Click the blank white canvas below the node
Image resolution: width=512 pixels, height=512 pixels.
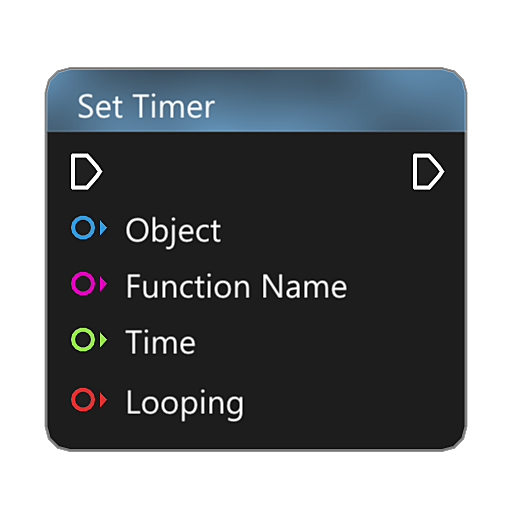256,482
